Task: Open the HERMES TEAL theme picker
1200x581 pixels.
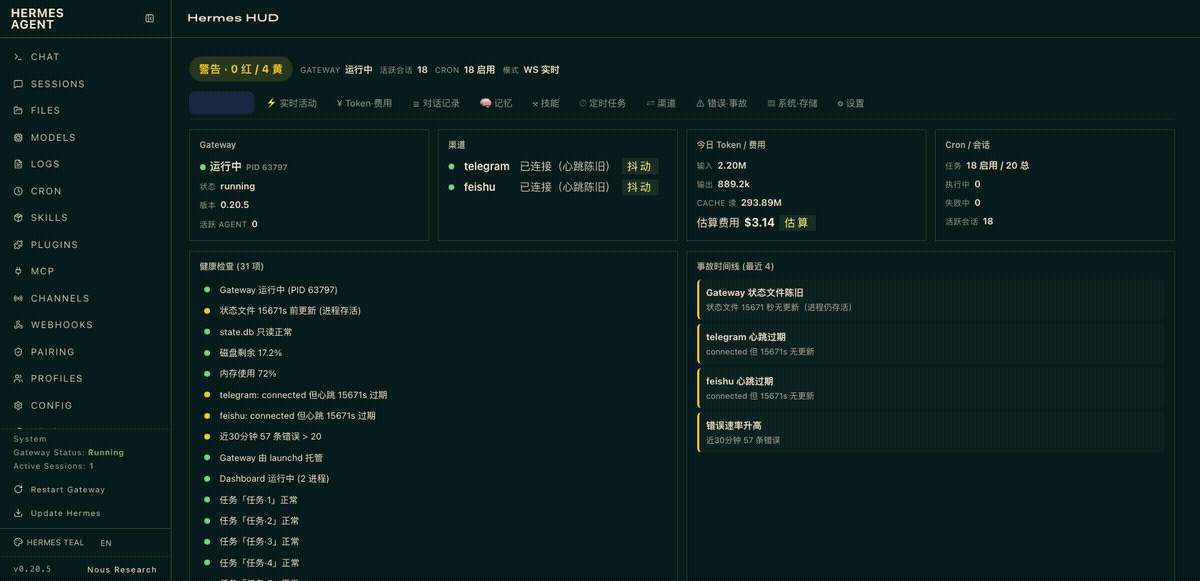Action: (x=49, y=543)
